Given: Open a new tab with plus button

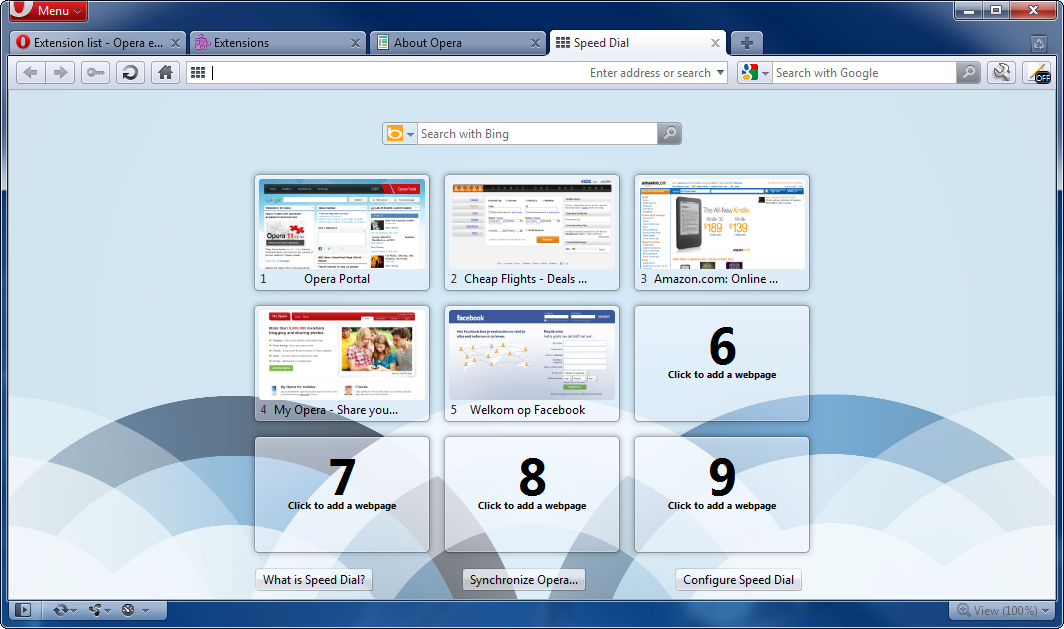Looking at the screenshot, I should coord(746,43).
